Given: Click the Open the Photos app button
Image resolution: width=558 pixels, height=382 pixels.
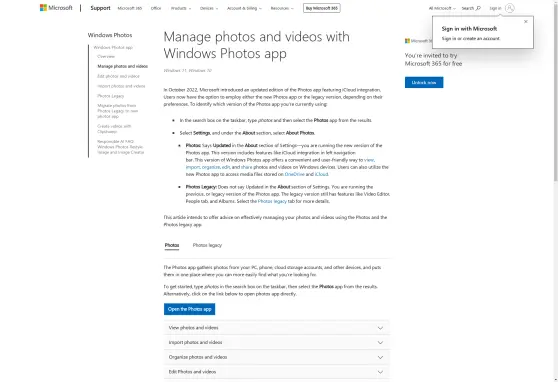Looking at the screenshot, I should [x=189, y=309].
